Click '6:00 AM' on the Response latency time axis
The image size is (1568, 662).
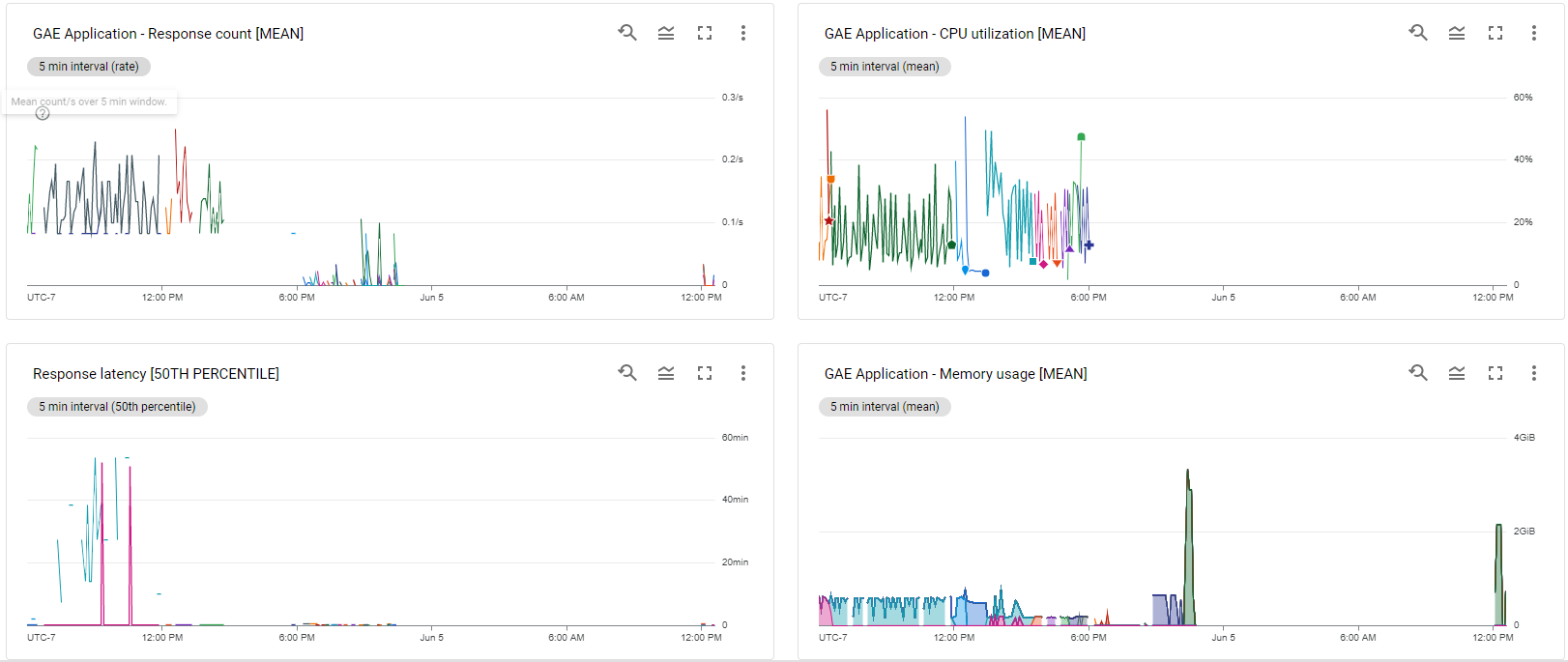(x=566, y=638)
